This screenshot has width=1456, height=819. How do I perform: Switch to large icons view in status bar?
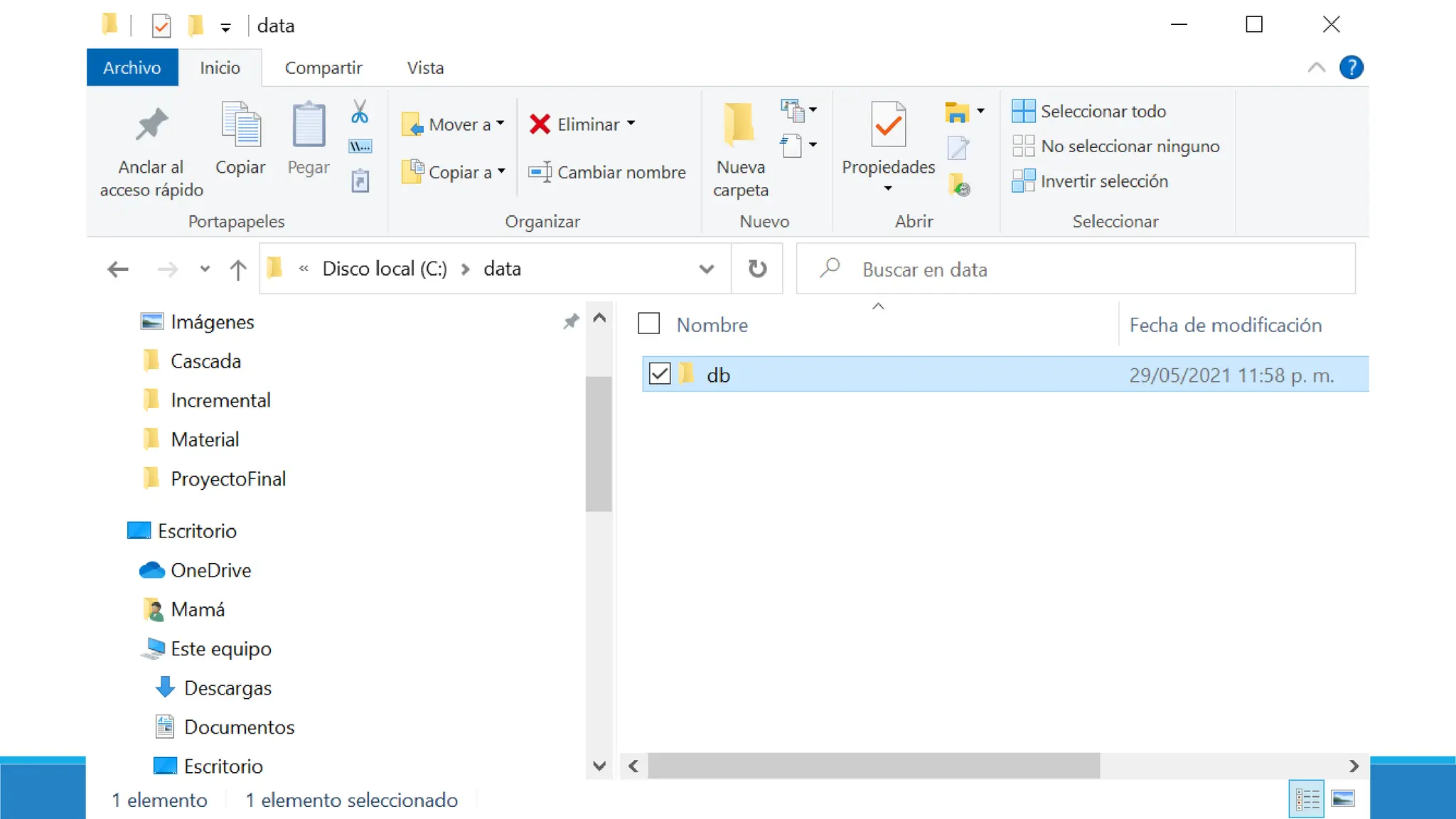(x=1342, y=799)
